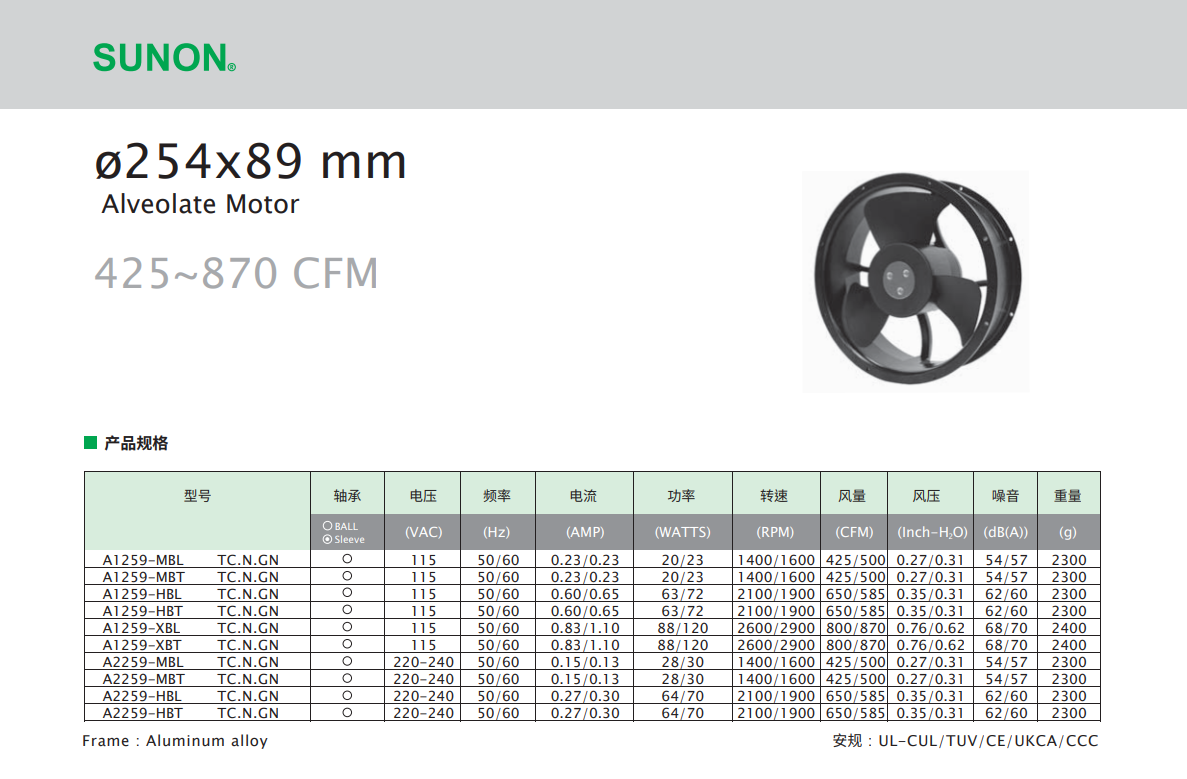This screenshot has height=779, width=1187.
Task: Click the fan product image
Action: click(x=915, y=281)
